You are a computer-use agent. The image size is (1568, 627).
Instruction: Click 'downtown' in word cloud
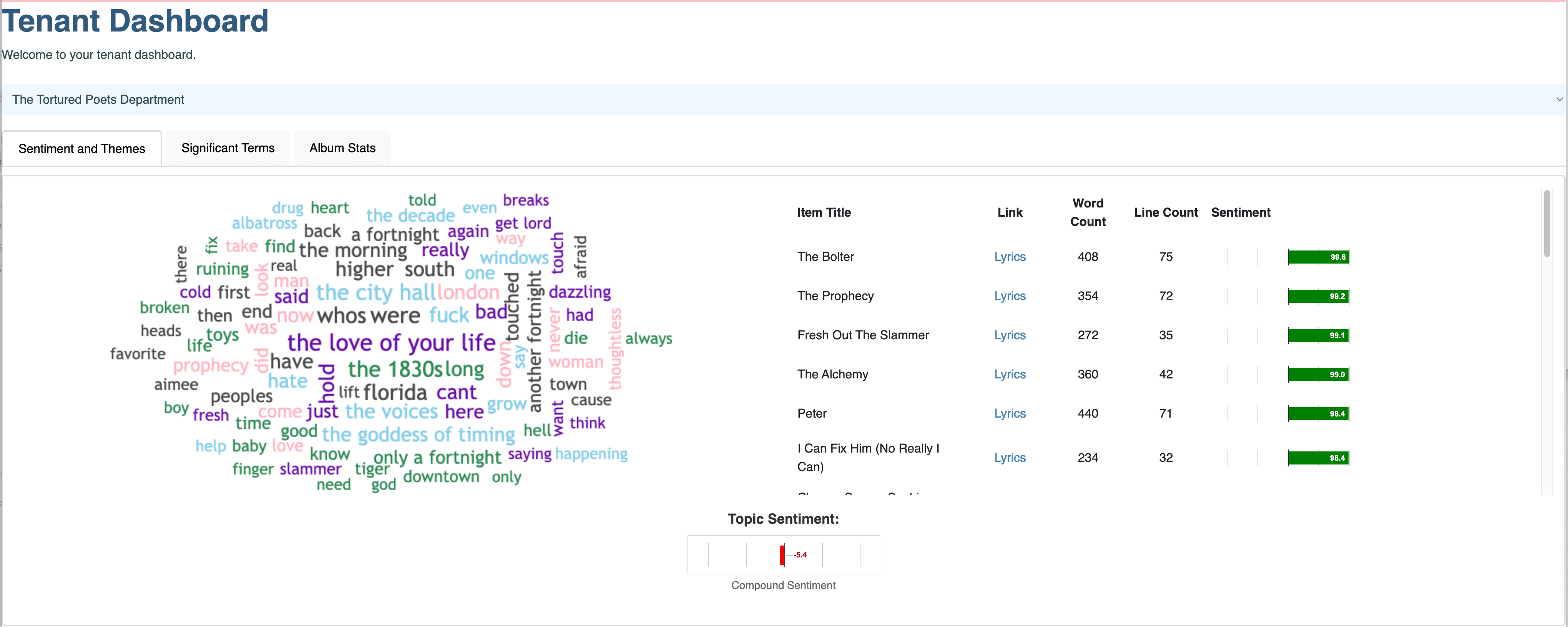click(441, 477)
